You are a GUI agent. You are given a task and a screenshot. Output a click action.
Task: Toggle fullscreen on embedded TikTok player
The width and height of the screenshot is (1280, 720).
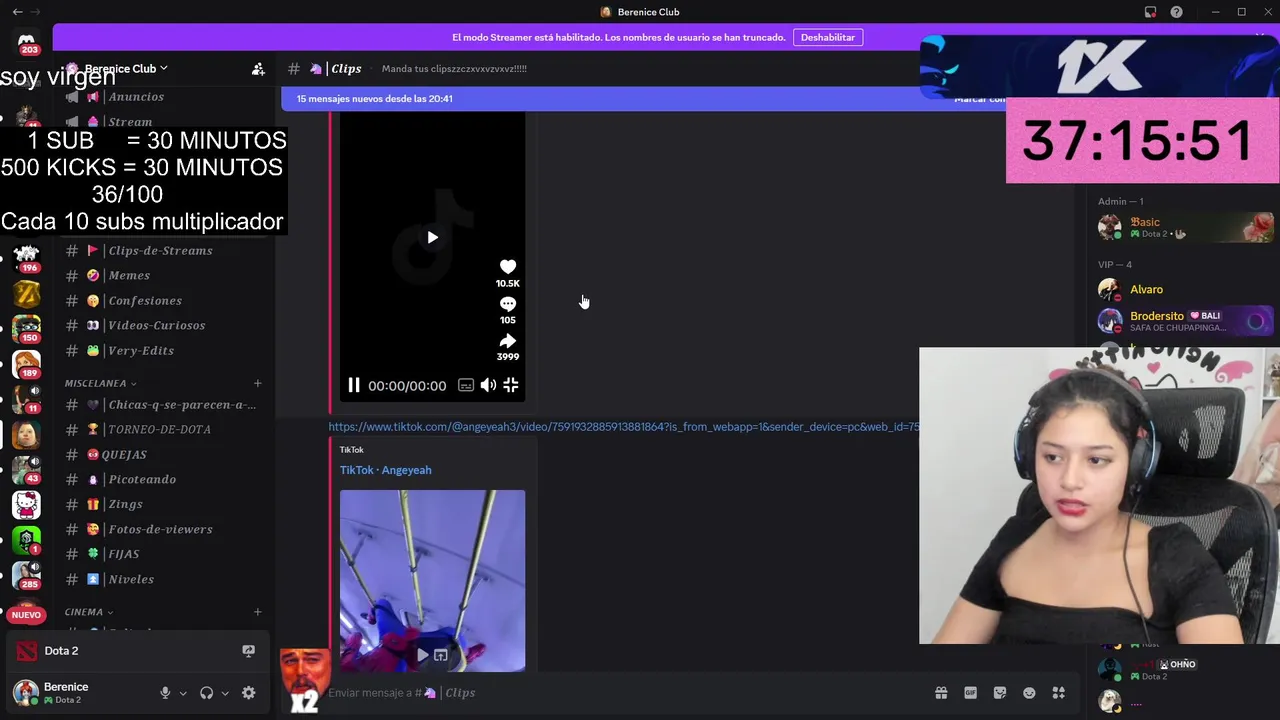click(x=511, y=385)
